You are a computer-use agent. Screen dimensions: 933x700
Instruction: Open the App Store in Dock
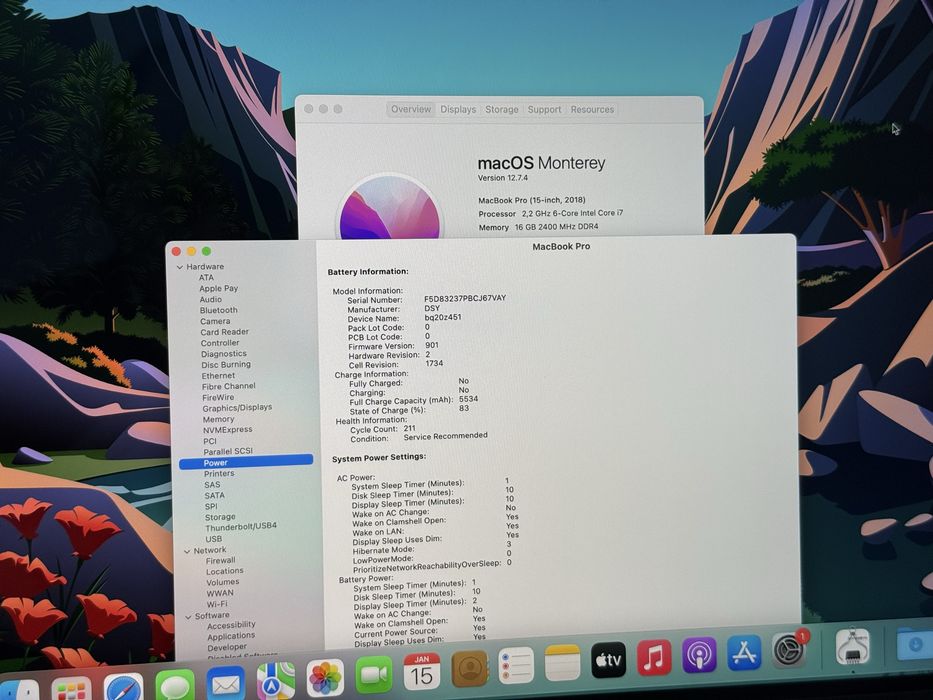(x=744, y=652)
